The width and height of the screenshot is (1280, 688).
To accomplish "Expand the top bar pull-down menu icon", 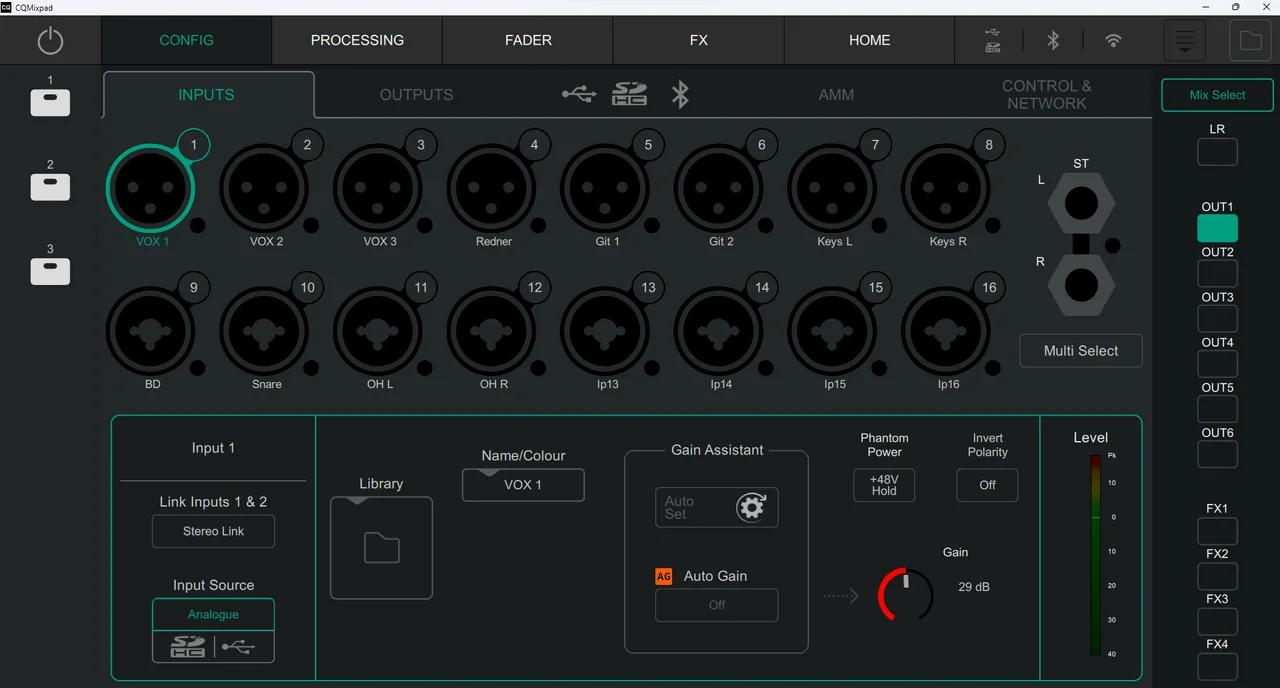I will pos(1185,41).
